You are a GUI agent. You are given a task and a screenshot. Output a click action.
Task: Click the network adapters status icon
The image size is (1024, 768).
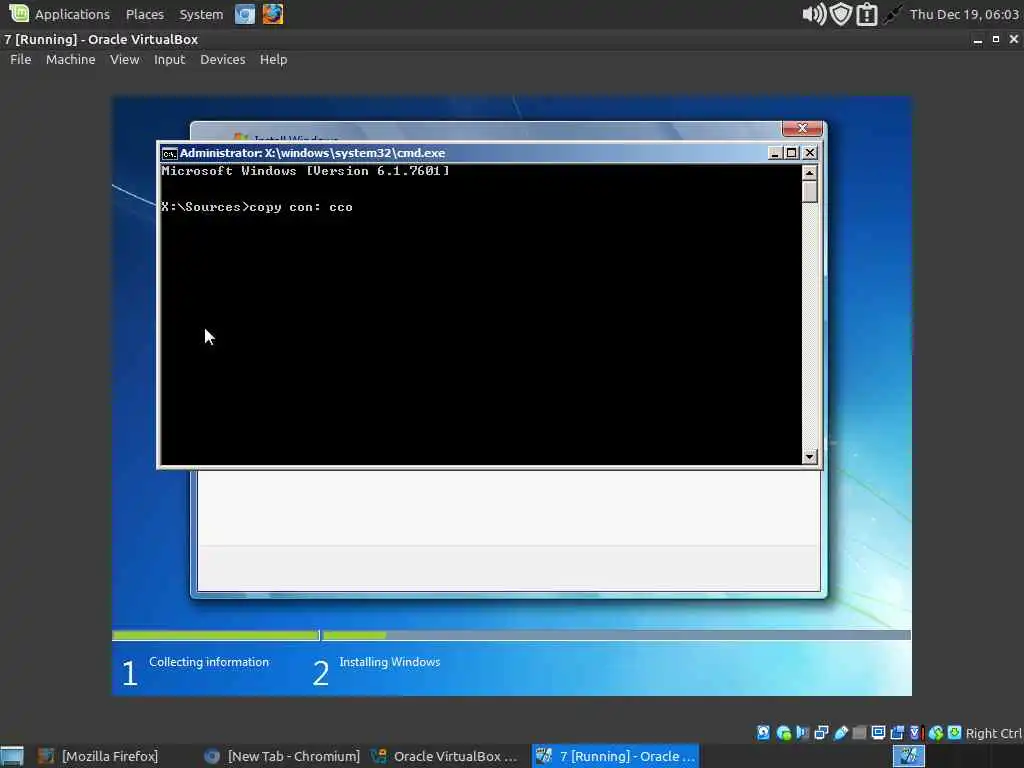[x=822, y=733]
